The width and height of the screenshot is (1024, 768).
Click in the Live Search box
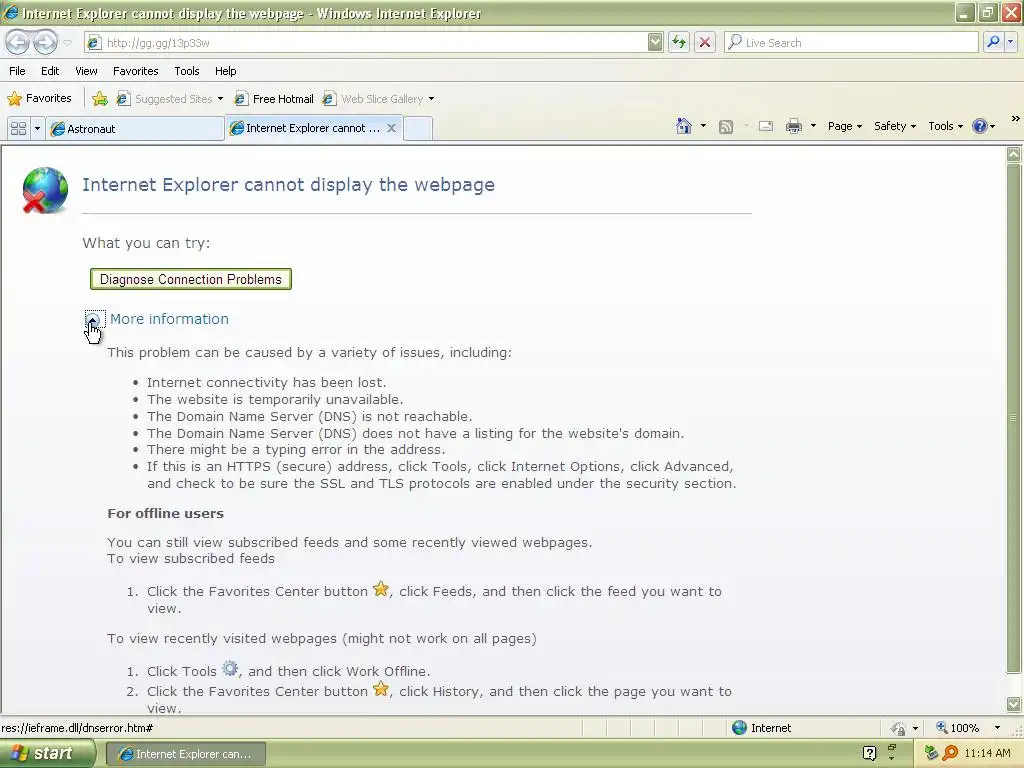coord(852,42)
